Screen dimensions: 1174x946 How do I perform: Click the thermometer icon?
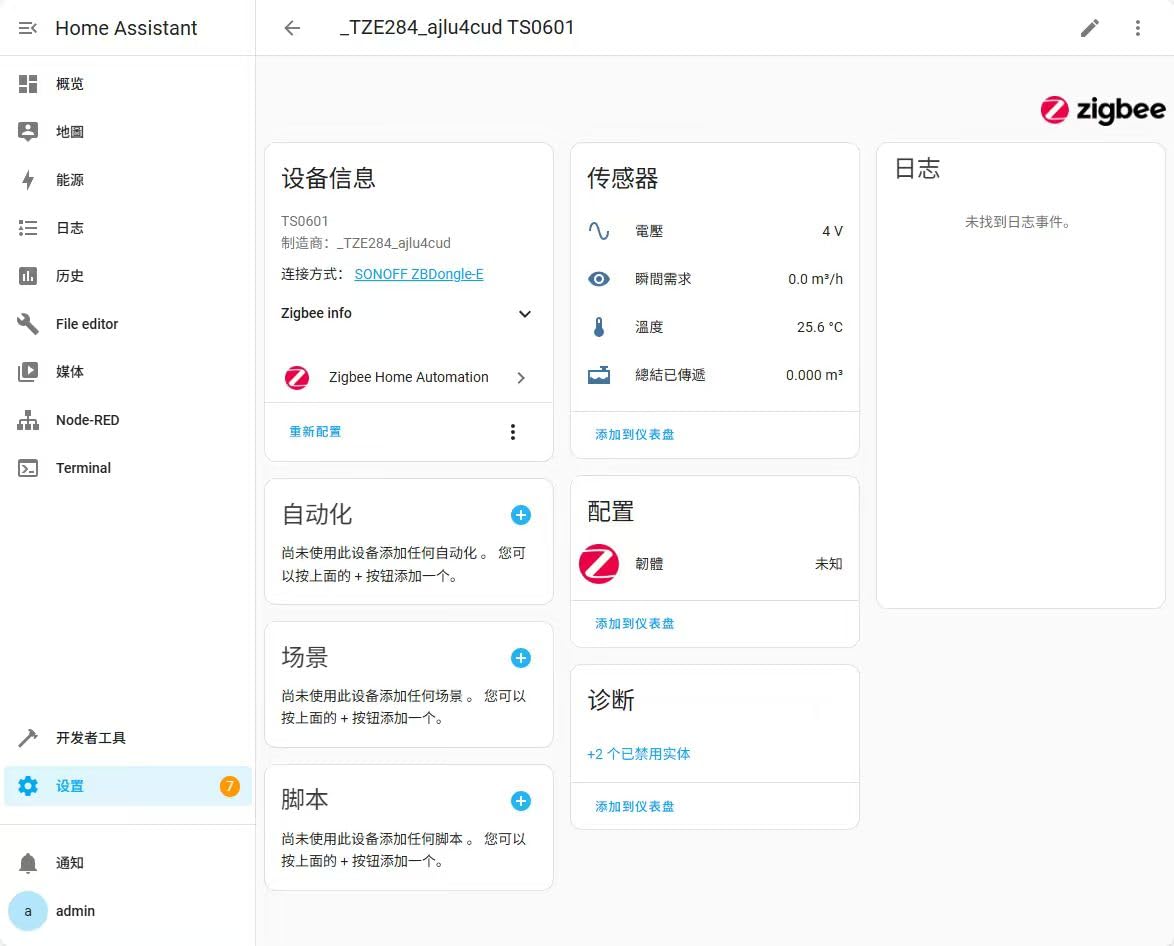tap(598, 327)
